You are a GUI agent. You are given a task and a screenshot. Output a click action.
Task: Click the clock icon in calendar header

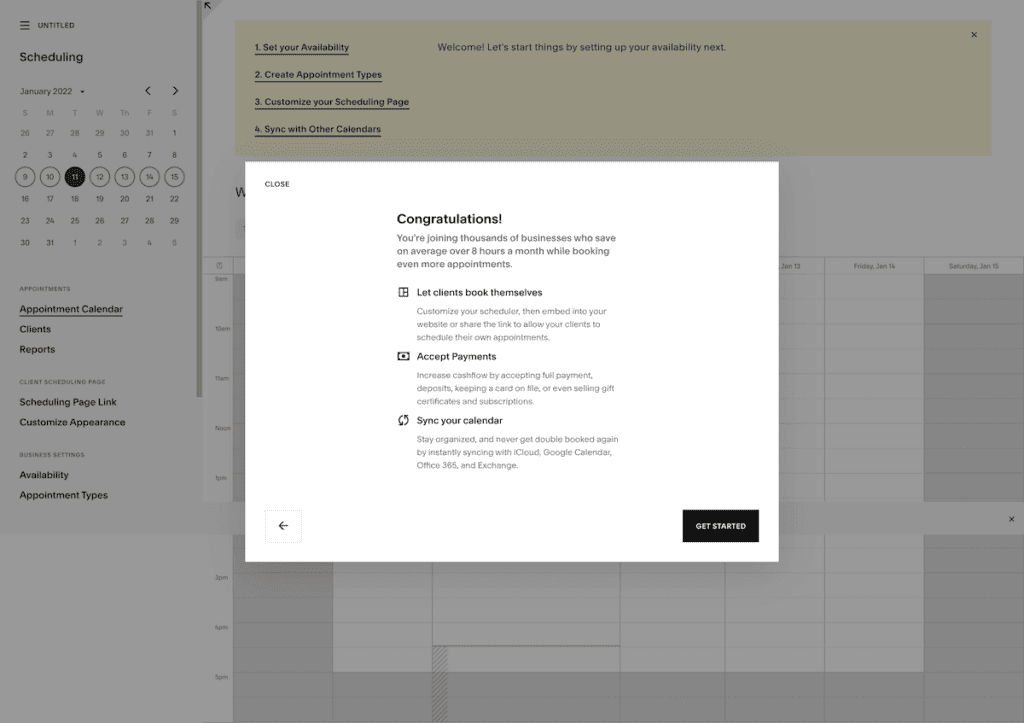(x=219, y=266)
